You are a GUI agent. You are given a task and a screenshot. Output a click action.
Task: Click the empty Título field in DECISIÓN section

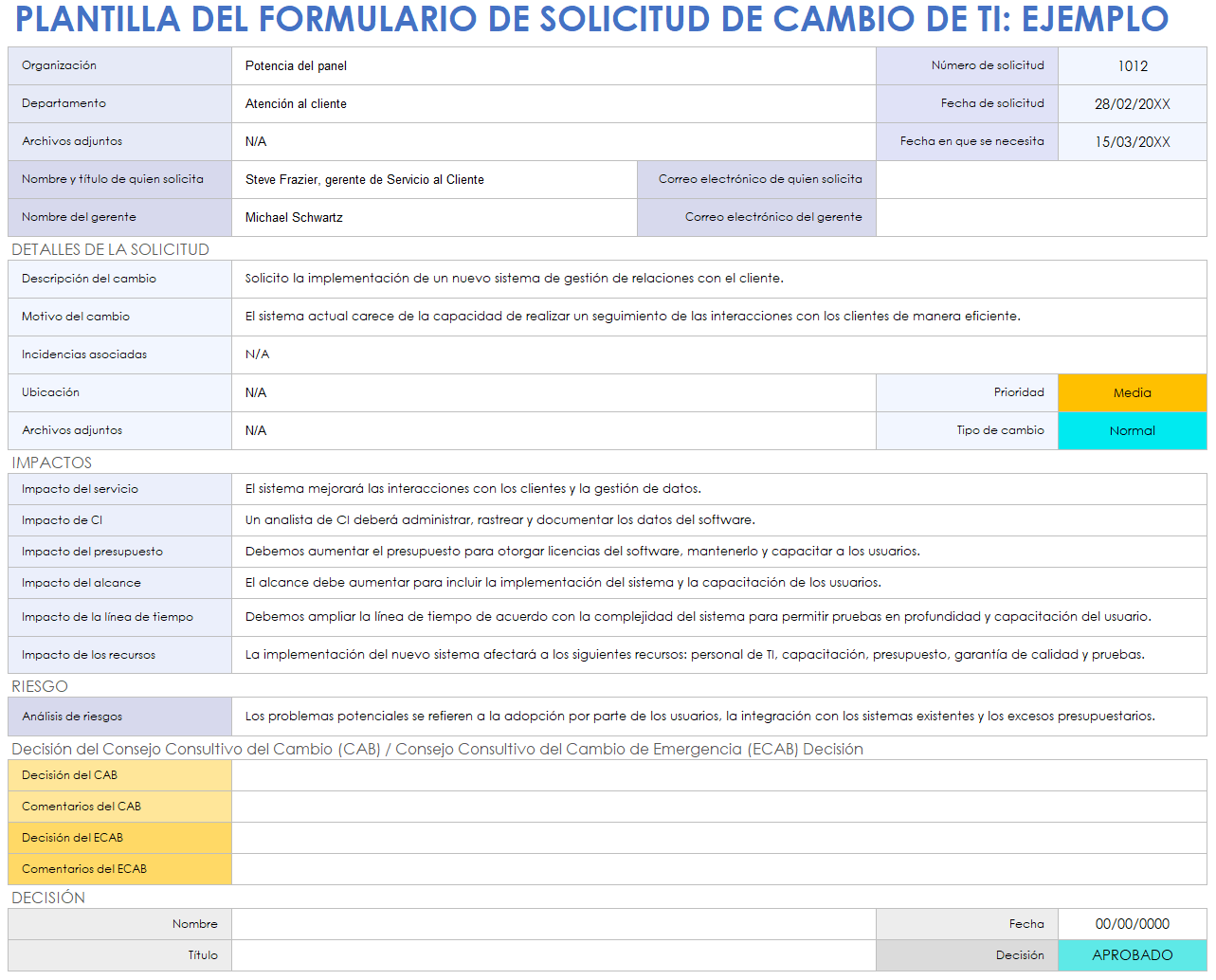[554, 955]
